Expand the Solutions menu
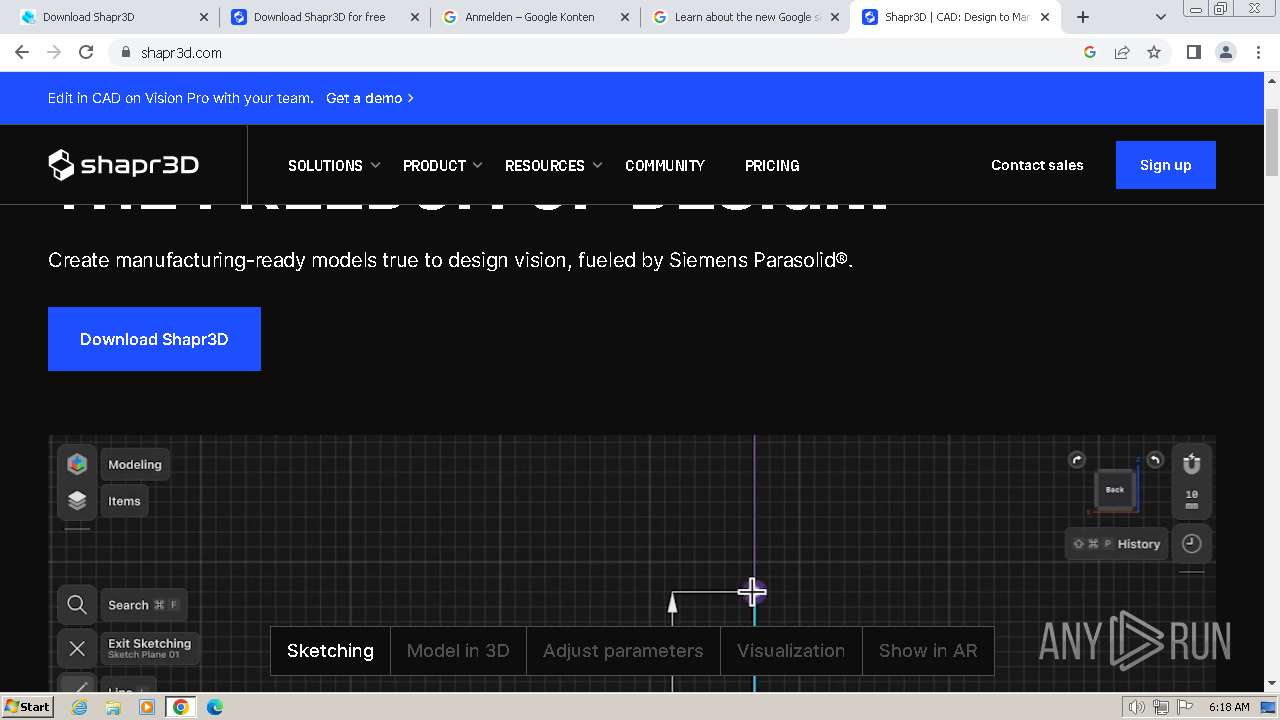This screenshot has width=1280, height=720. [334, 165]
